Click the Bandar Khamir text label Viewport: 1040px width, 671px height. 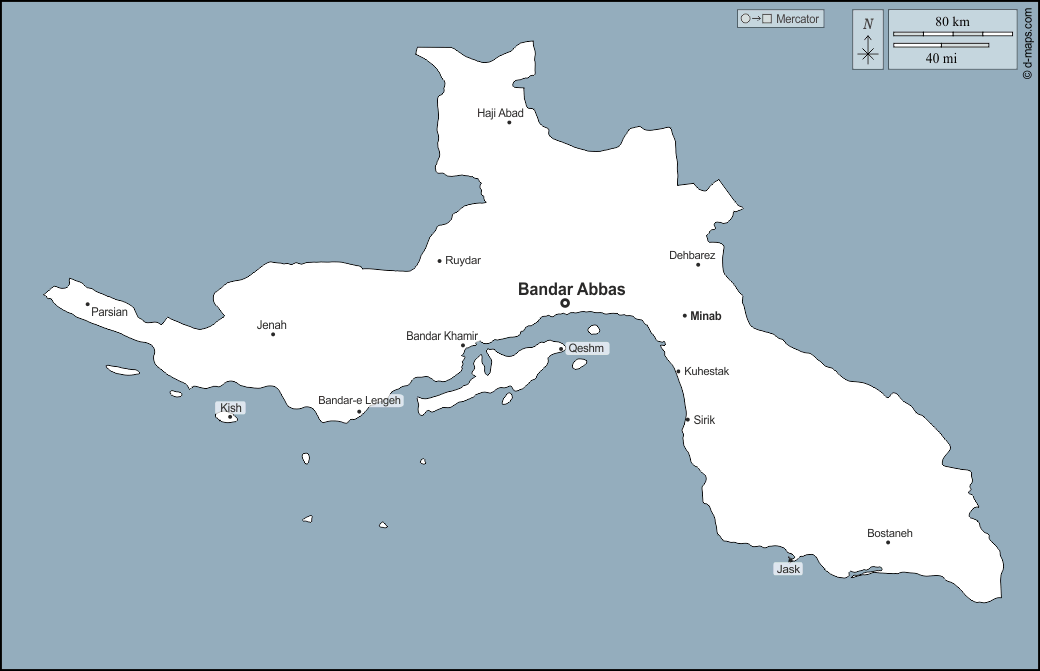pos(441,336)
